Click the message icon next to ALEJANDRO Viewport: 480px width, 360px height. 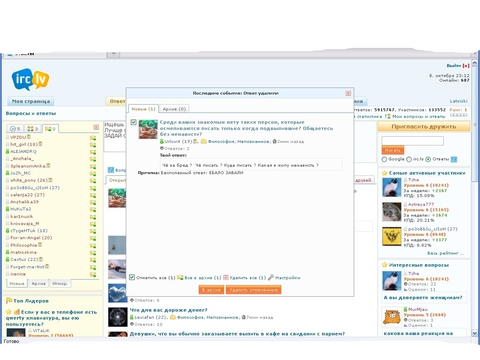click(93, 152)
